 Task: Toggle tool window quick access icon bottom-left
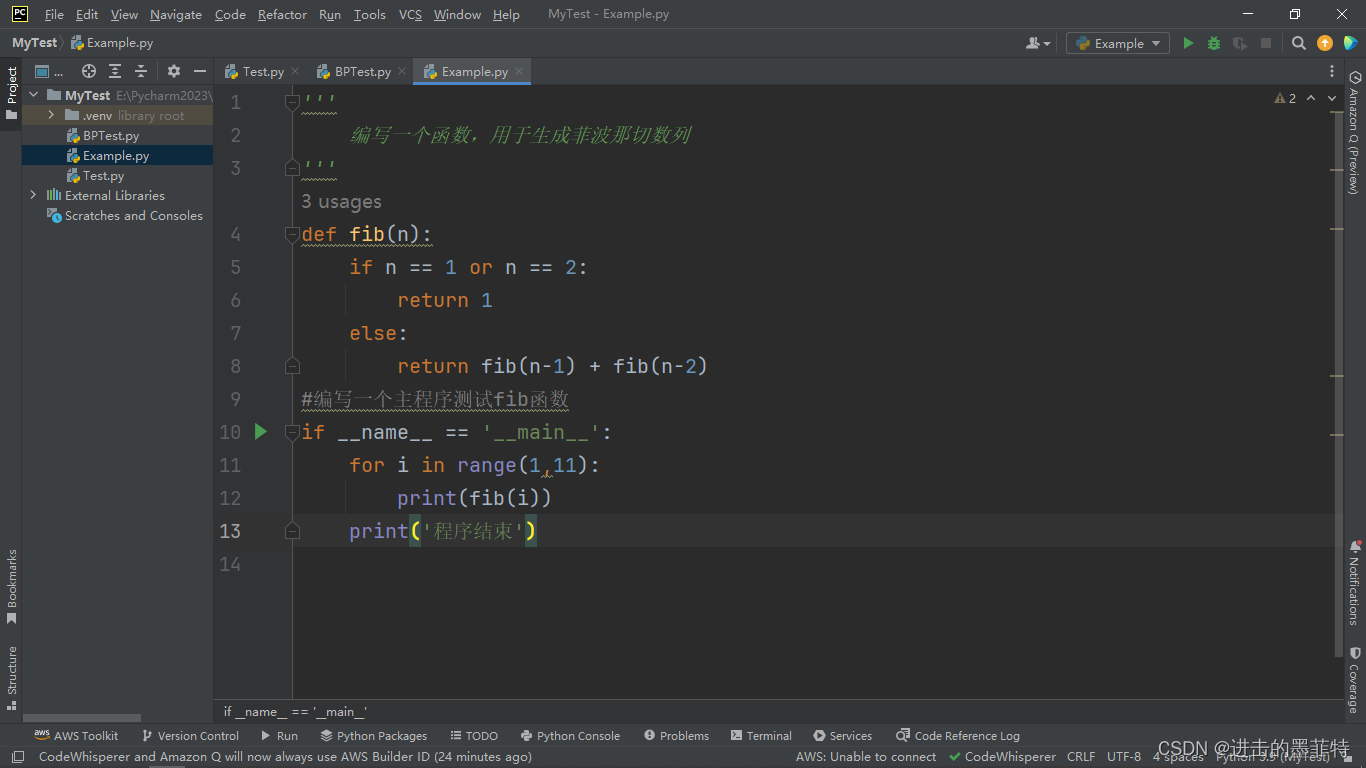[17, 757]
